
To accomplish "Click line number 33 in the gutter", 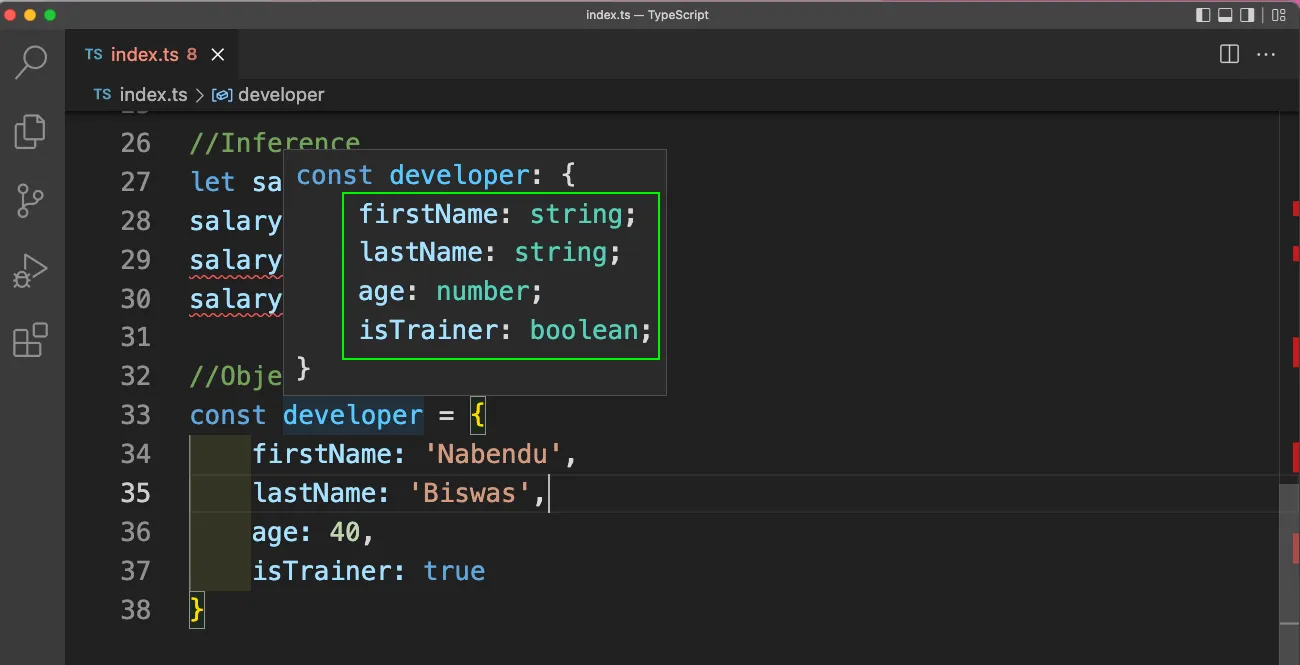I will [135, 415].
